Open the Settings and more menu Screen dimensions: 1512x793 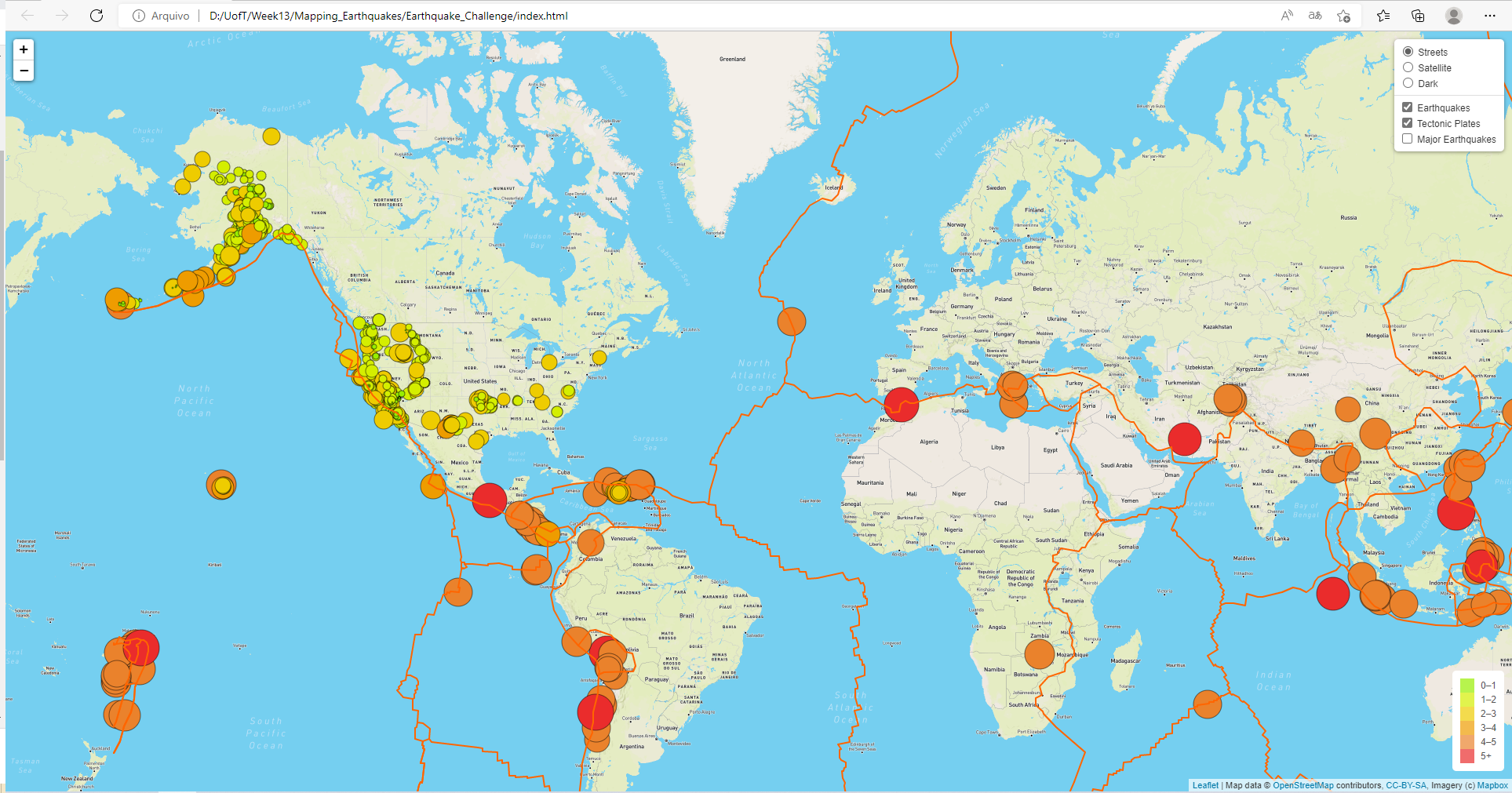[1490, 15]
